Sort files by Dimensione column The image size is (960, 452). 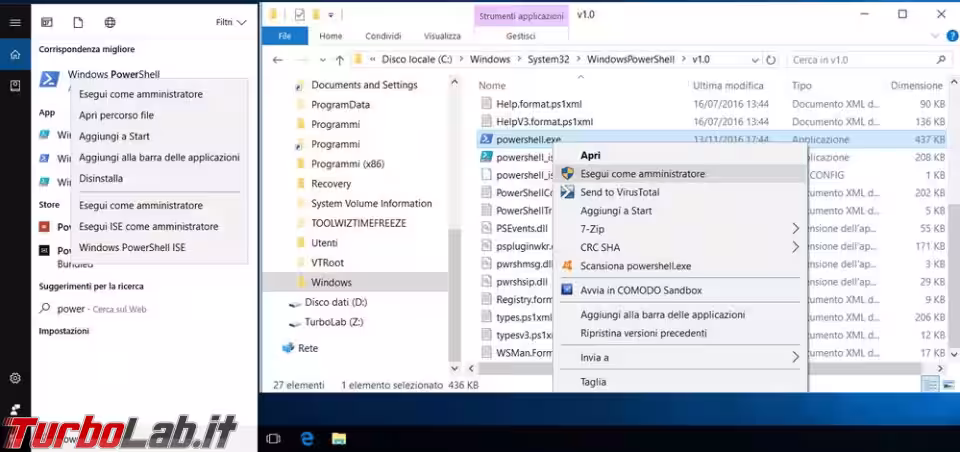917,86
